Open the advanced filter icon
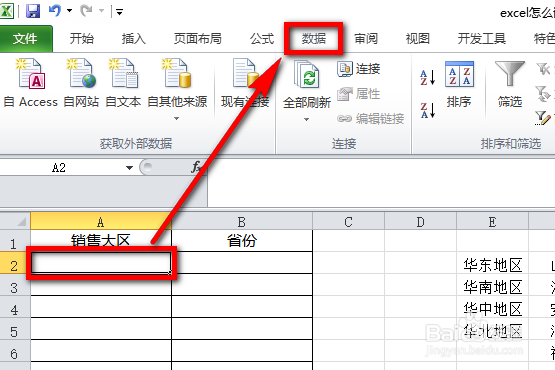 (x=543, y=118)
